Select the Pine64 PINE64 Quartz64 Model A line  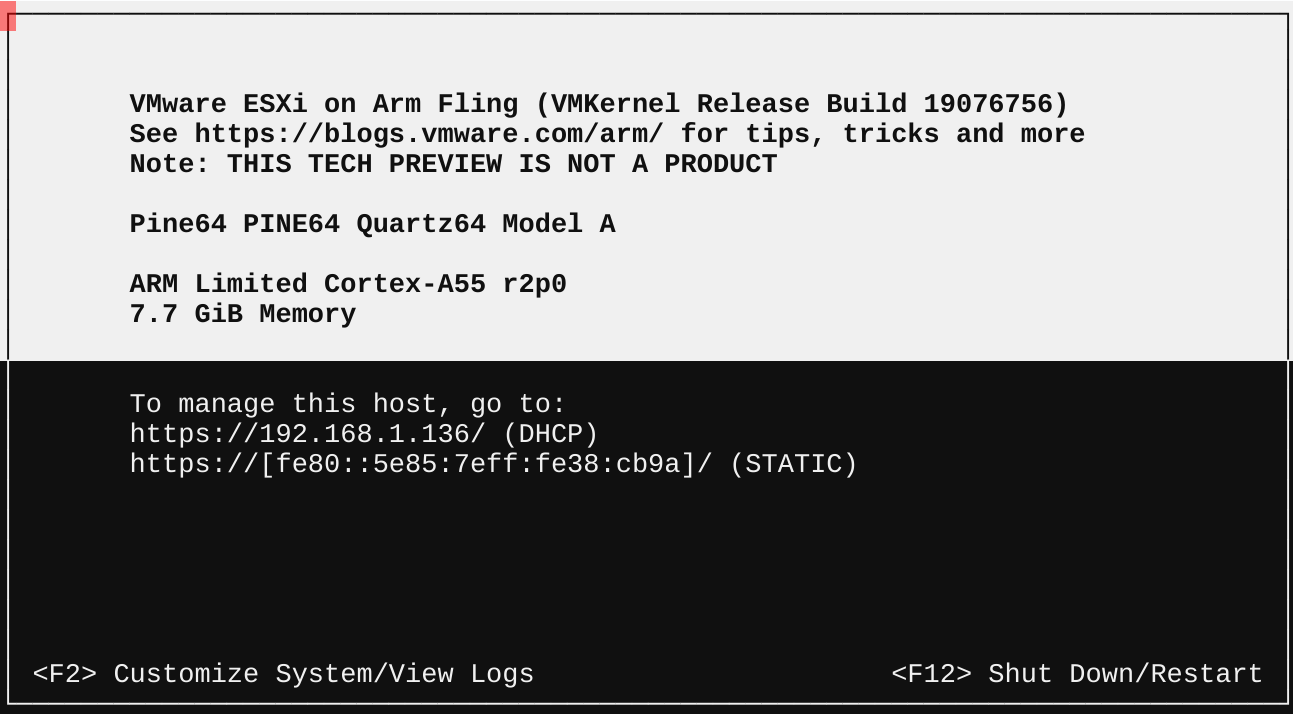coord(372,224)
